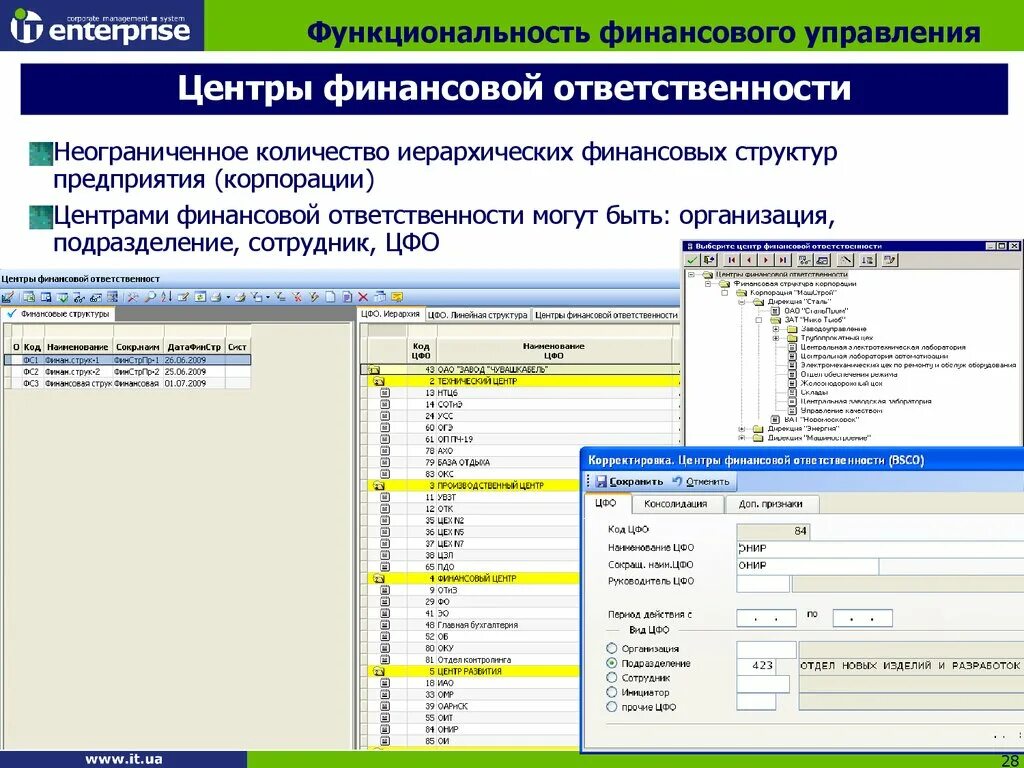
Task: Click the floppy disk icon on Сохранить
Action: (x=601, y=481)
